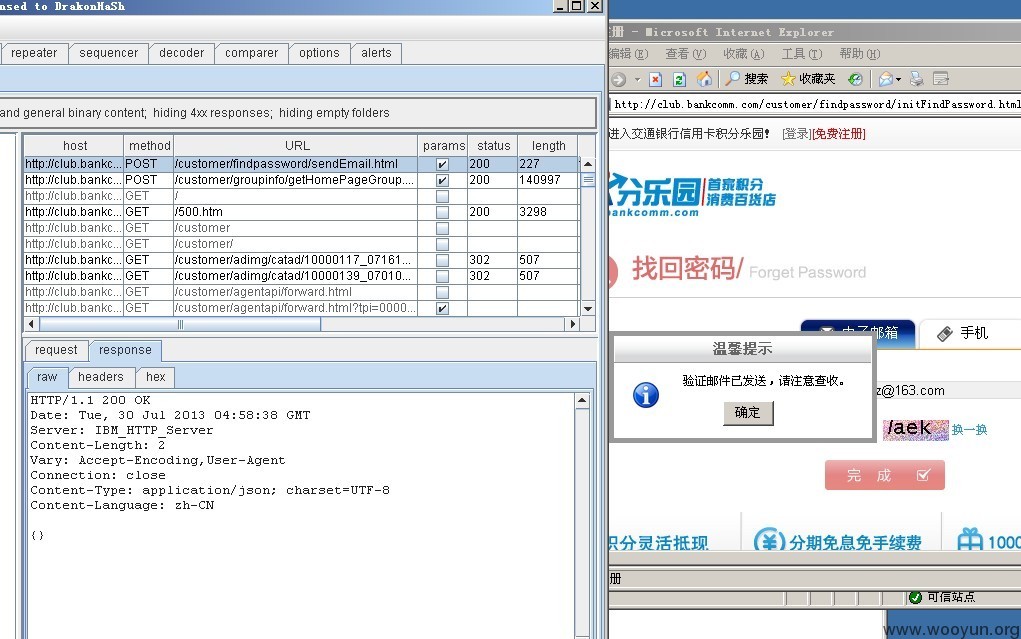Click the captcha image 'laek'

coord(916,429)
